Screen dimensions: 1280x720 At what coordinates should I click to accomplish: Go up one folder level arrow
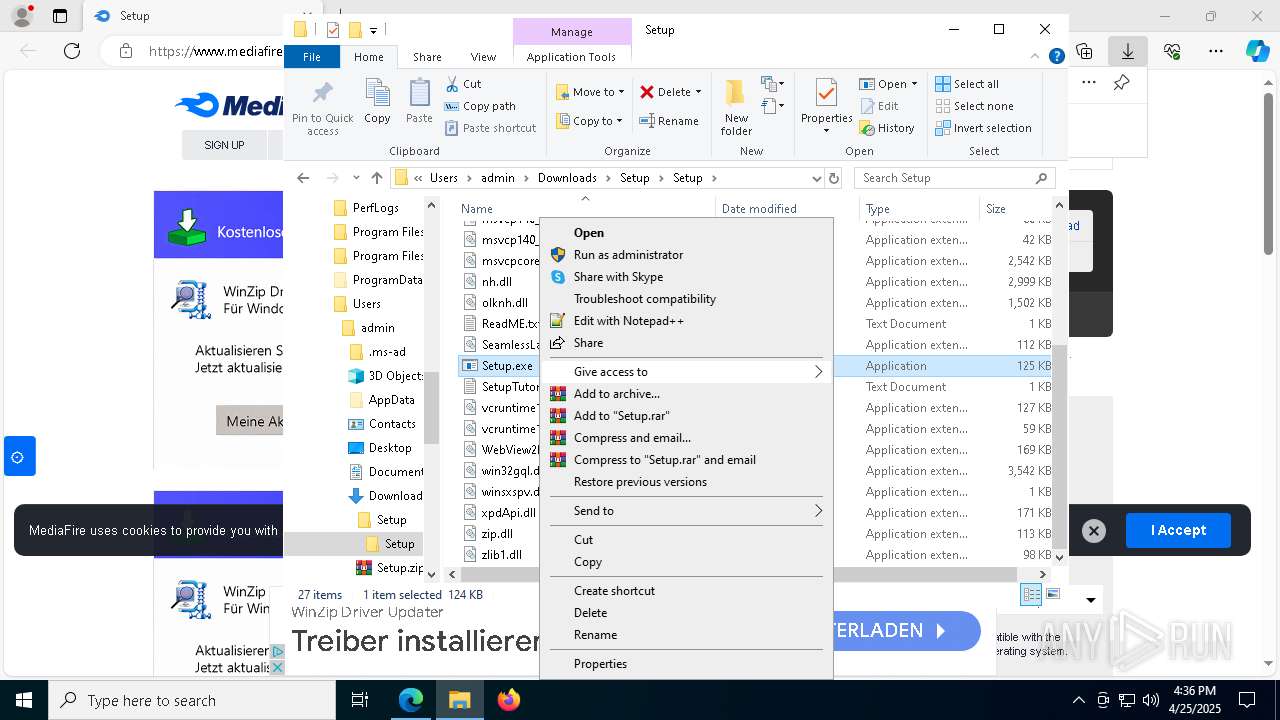pyautogui.click(x=376, y=178)
